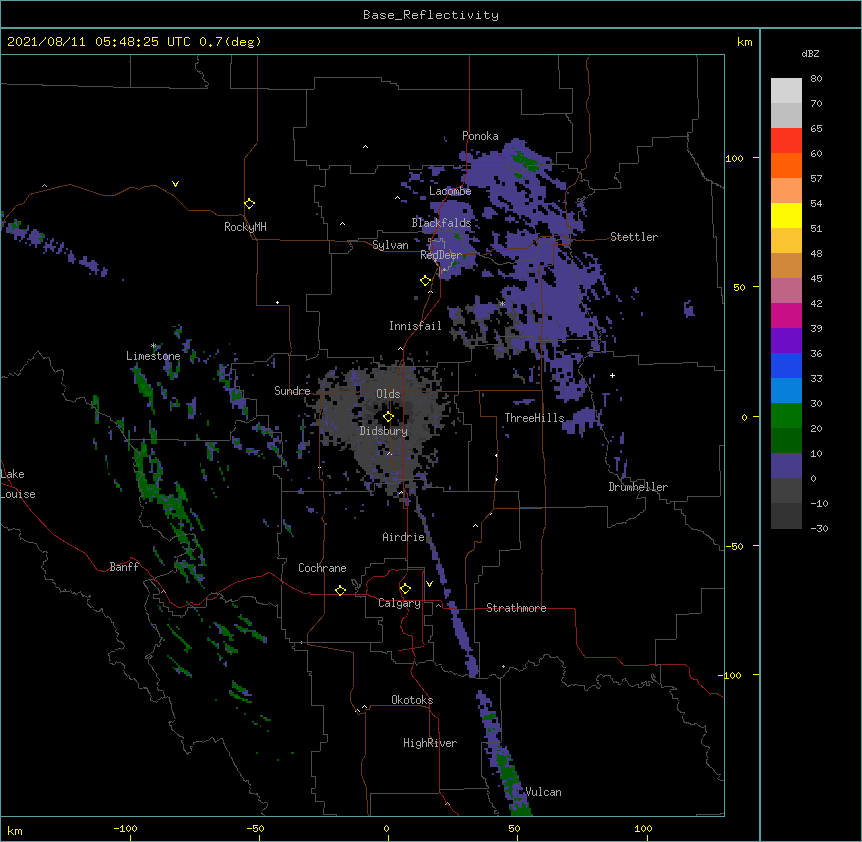Click the Okotoks label
The image size is (862, 842).
click(412, 700)
